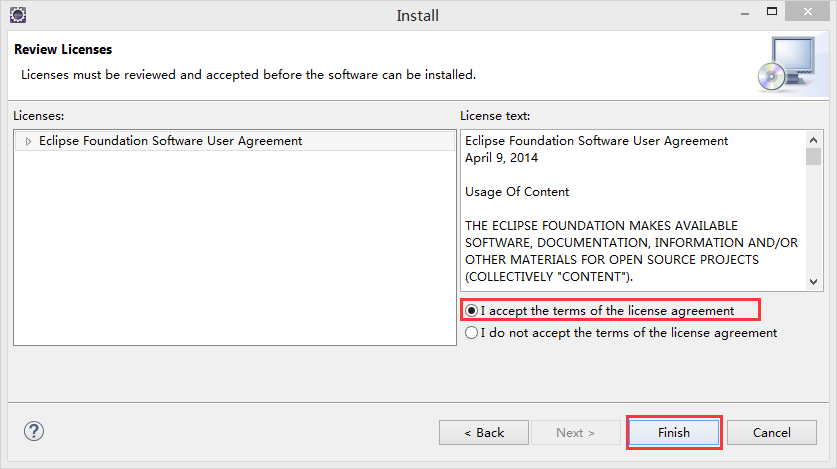Maximize the Install dialog window
The height and width of the screenshot is (469, 837).
click(x=772, y=11)
